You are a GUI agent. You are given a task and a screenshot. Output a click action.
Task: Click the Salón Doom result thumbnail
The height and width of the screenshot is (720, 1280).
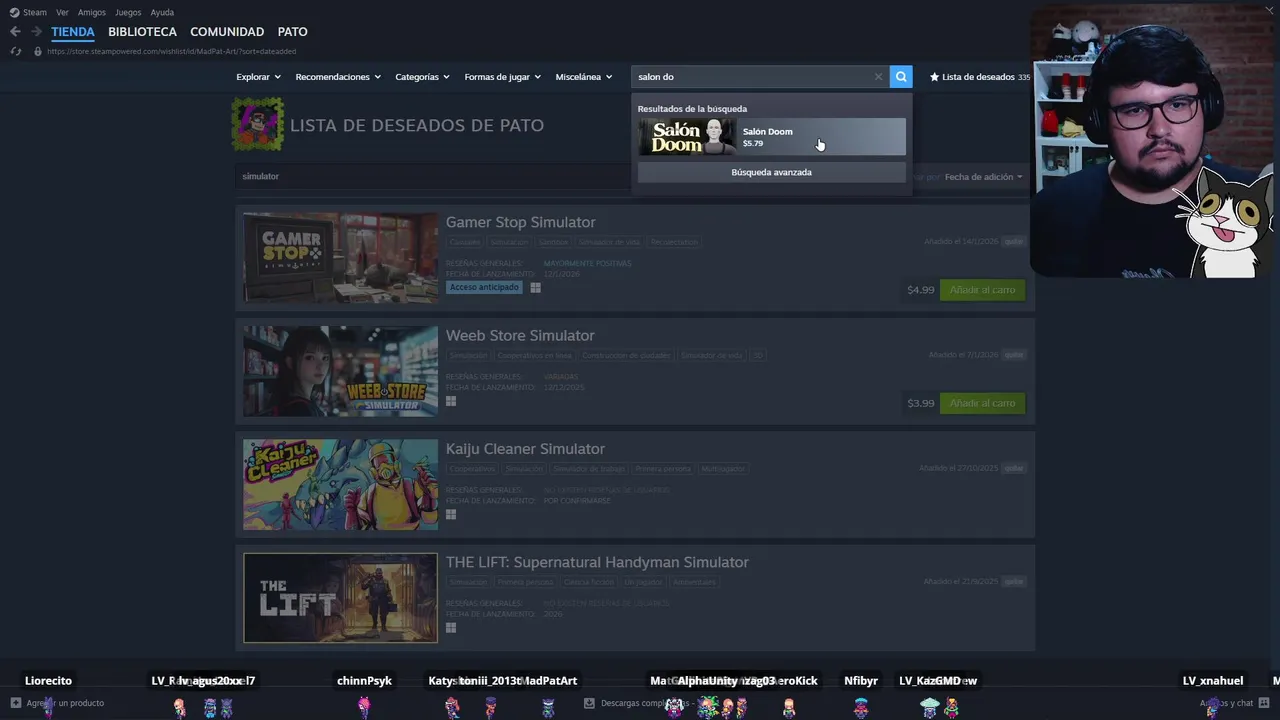pos(687,137)
